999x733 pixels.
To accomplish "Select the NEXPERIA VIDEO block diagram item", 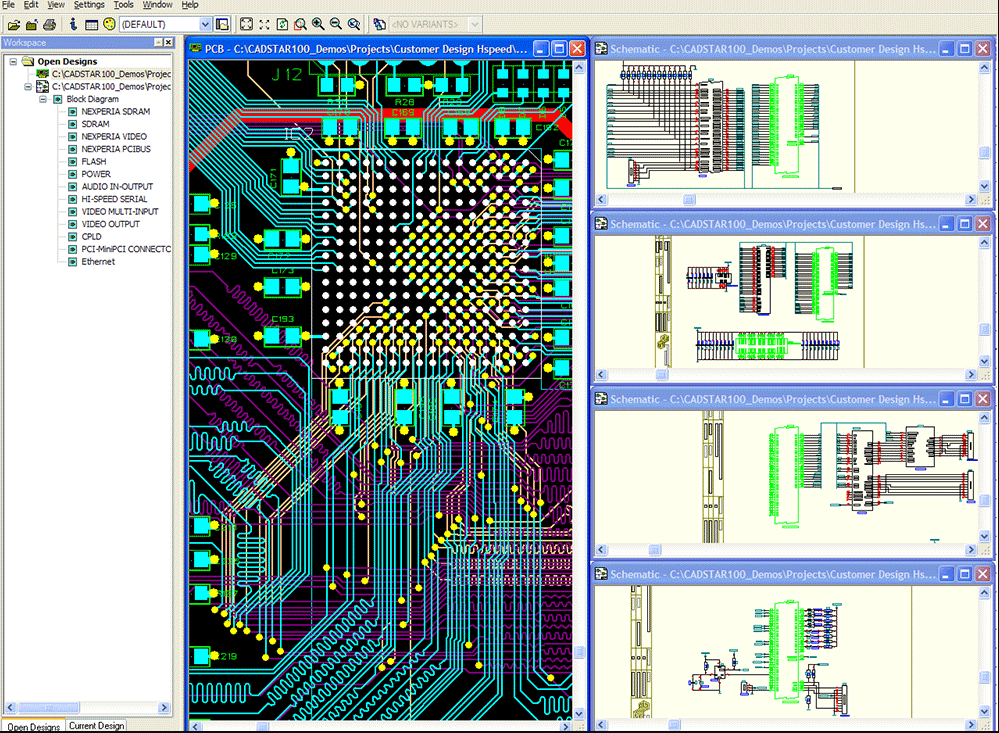I will pyautogui.click(x=113, y=136).
